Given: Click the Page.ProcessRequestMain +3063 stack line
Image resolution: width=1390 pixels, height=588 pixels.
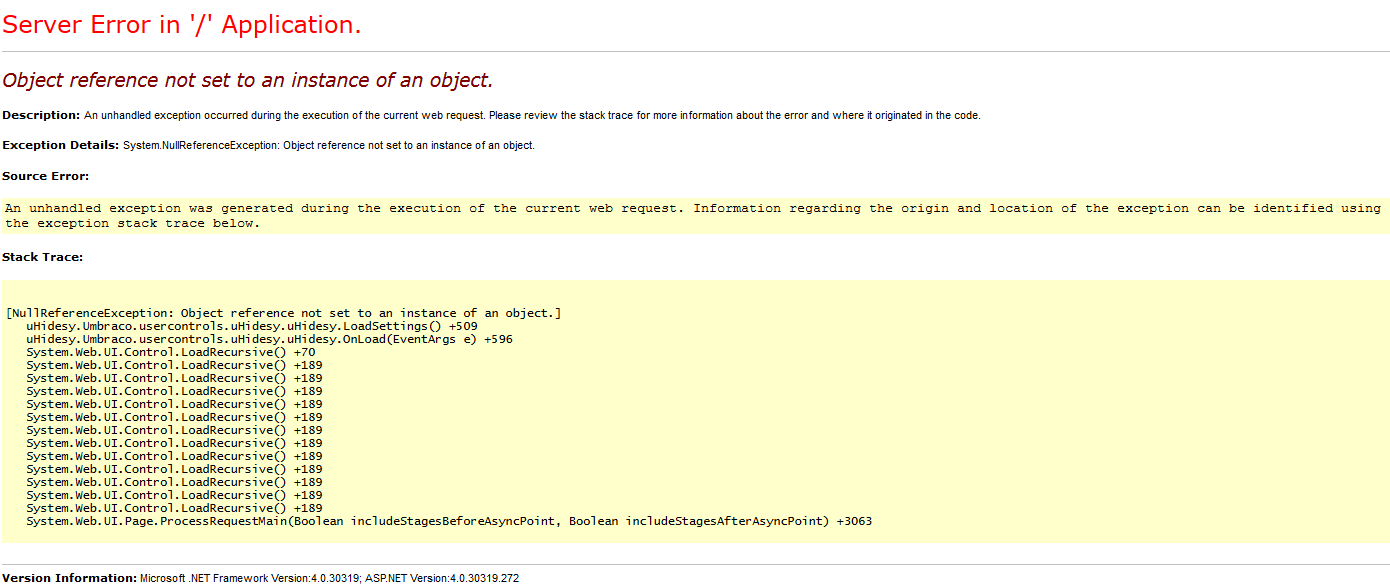Looking at the screenshot, I should (449, 521).
